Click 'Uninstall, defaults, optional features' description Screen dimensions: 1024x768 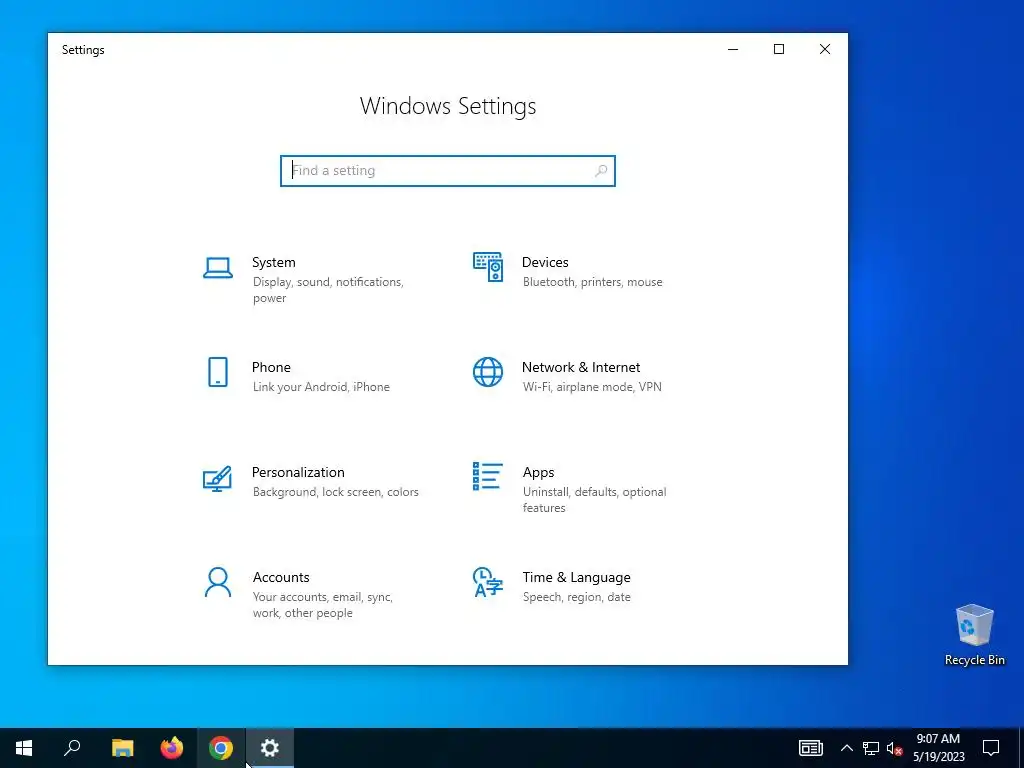[594, 500]
